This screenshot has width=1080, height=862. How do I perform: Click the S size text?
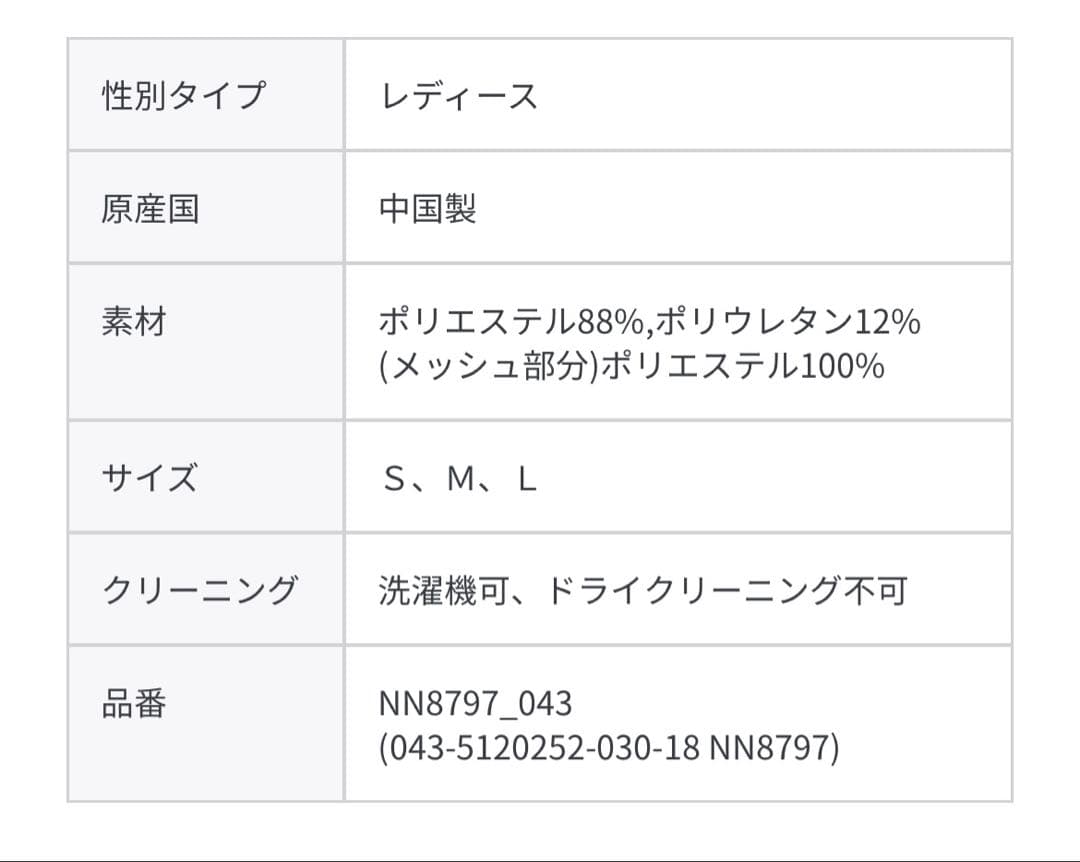(392, 480)
